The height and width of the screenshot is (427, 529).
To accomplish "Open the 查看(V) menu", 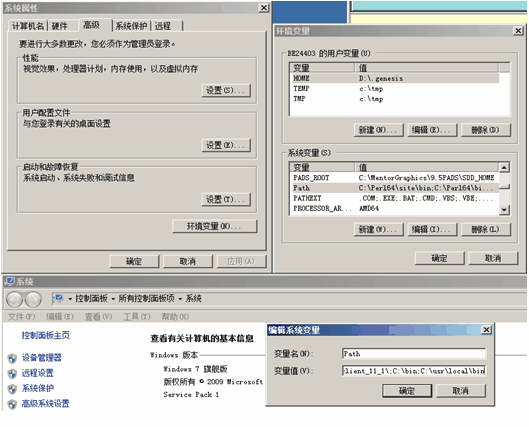I will pos(98,317).
